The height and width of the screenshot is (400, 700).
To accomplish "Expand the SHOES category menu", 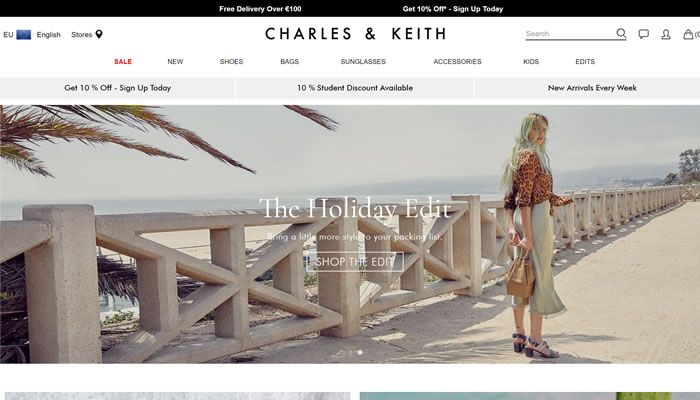I will 231,62.
